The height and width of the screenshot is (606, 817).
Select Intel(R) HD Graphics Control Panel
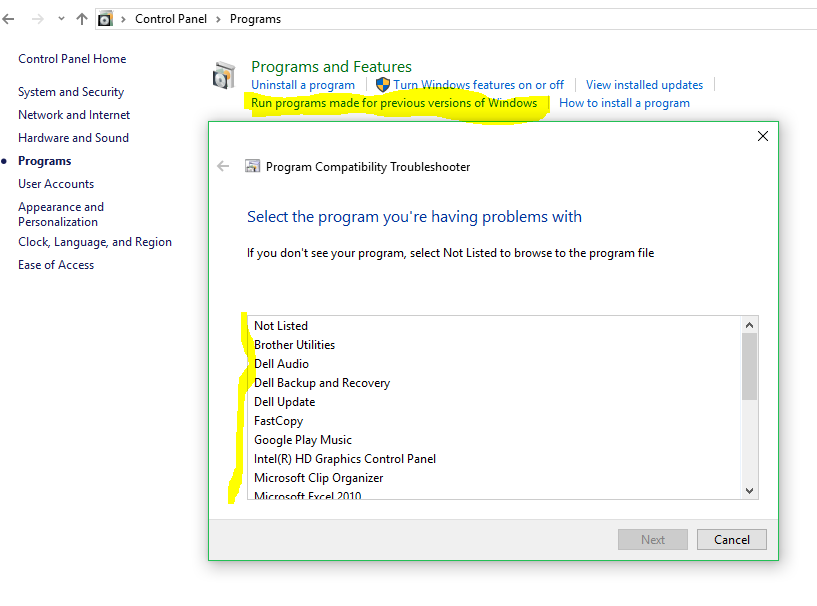click(495, 459)
